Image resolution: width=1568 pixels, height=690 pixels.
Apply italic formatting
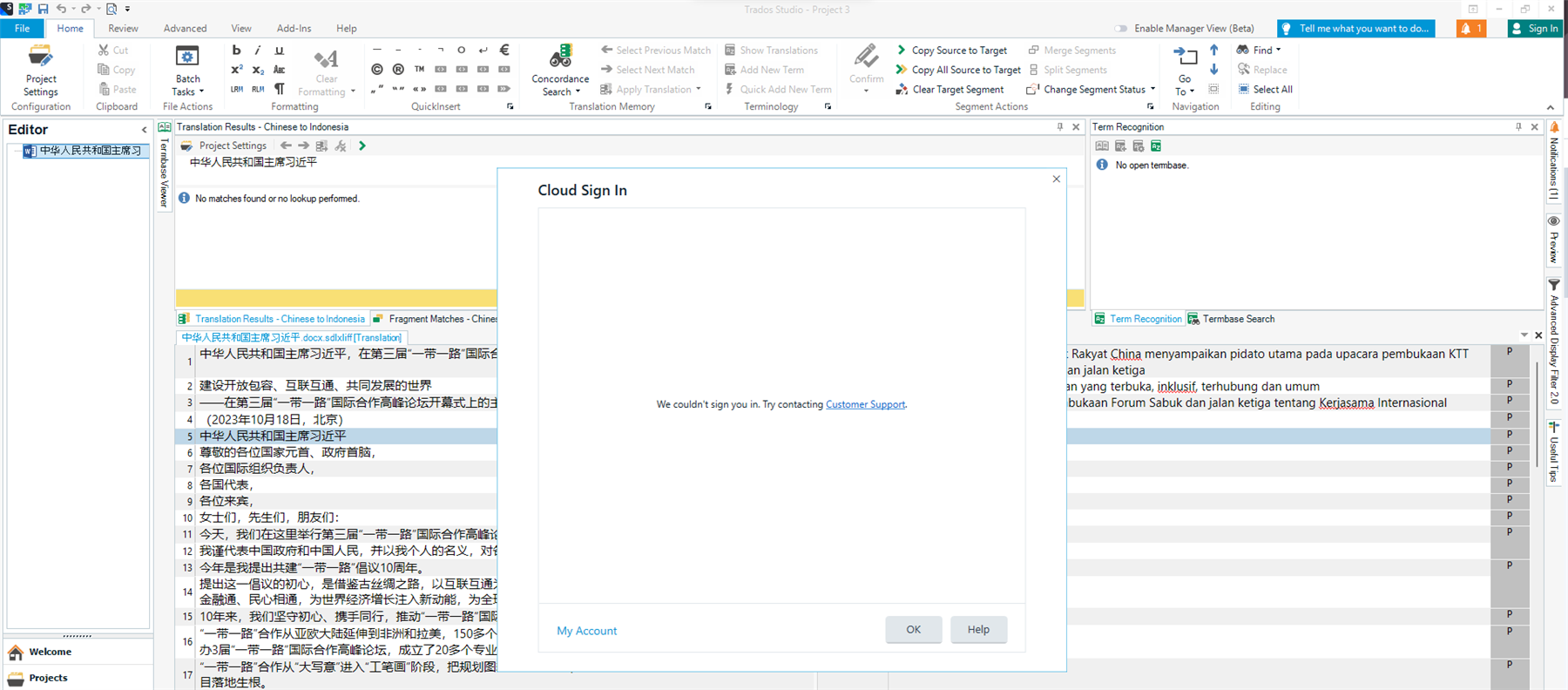click(x=258, y=51)
